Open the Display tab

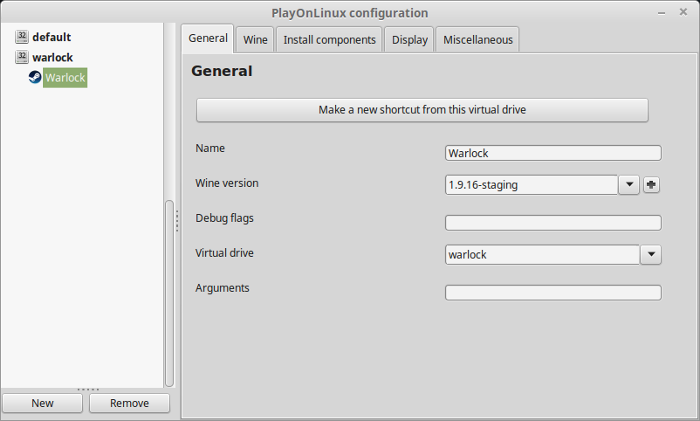[x=409, y=40]
